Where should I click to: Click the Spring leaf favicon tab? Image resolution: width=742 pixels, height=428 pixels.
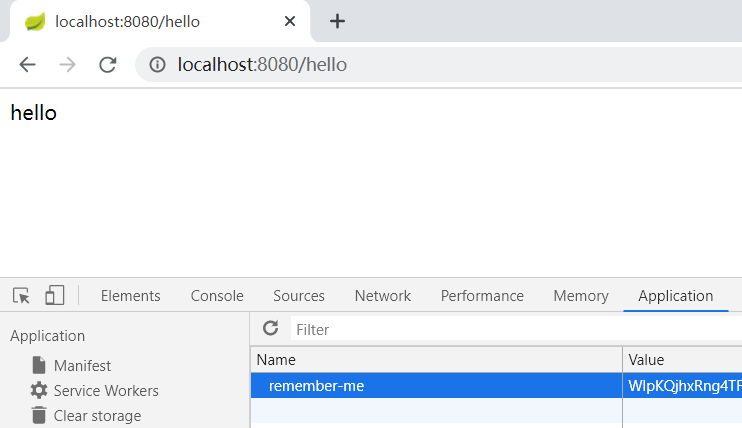(x=35, y=22)
